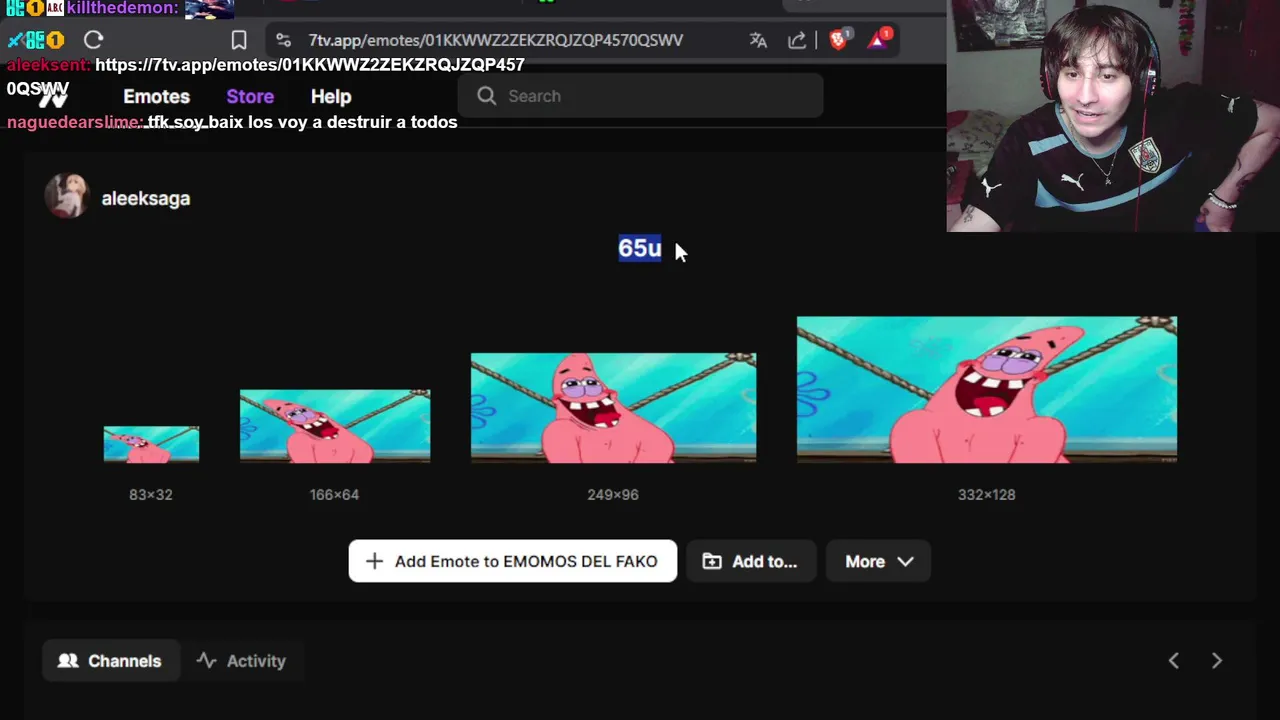Click the 166×64 size label
This screenshot has height=720, width=1280.
(x=334, y=494)
